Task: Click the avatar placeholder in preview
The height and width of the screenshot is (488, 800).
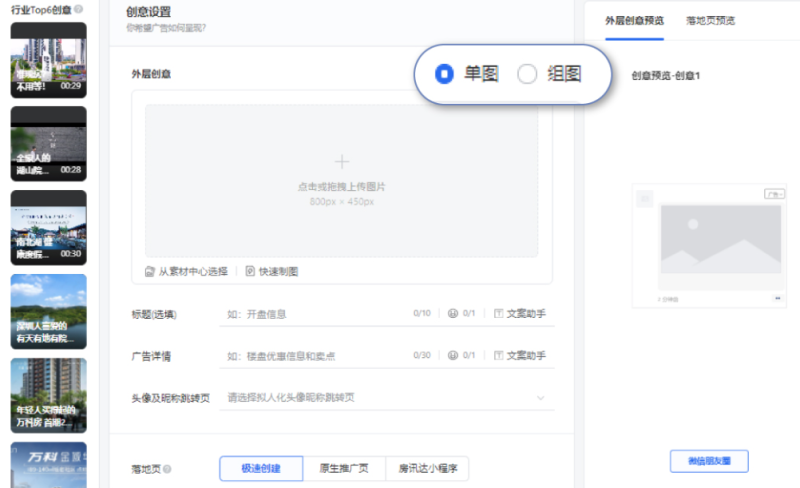Action: (645, 199)
